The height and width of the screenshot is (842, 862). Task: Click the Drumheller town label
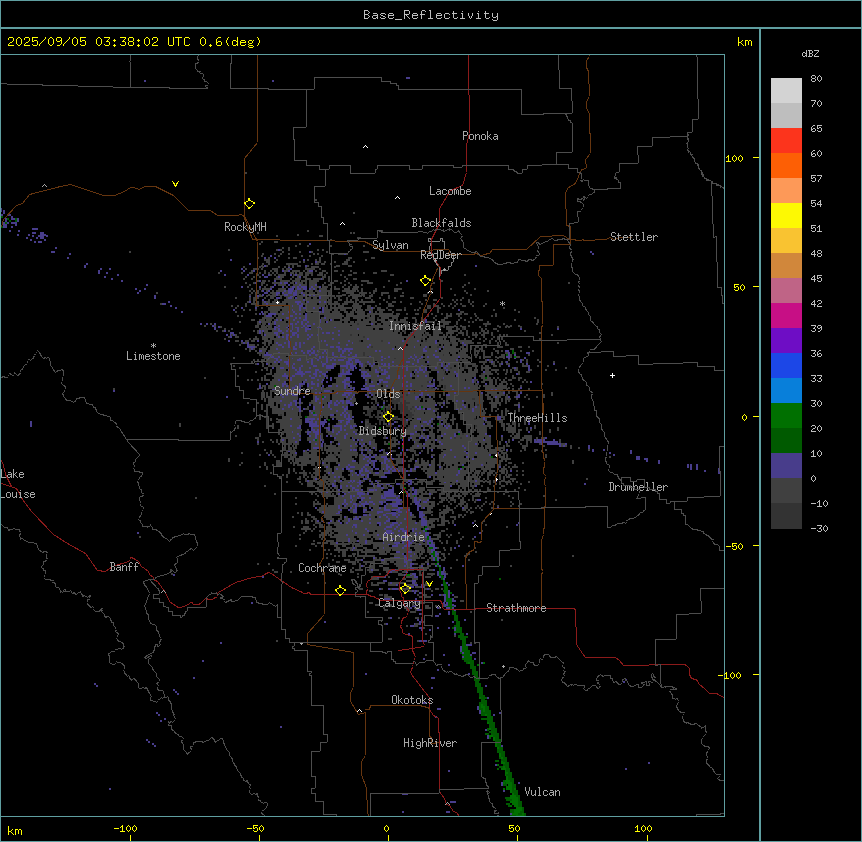[x=638, y=487]
